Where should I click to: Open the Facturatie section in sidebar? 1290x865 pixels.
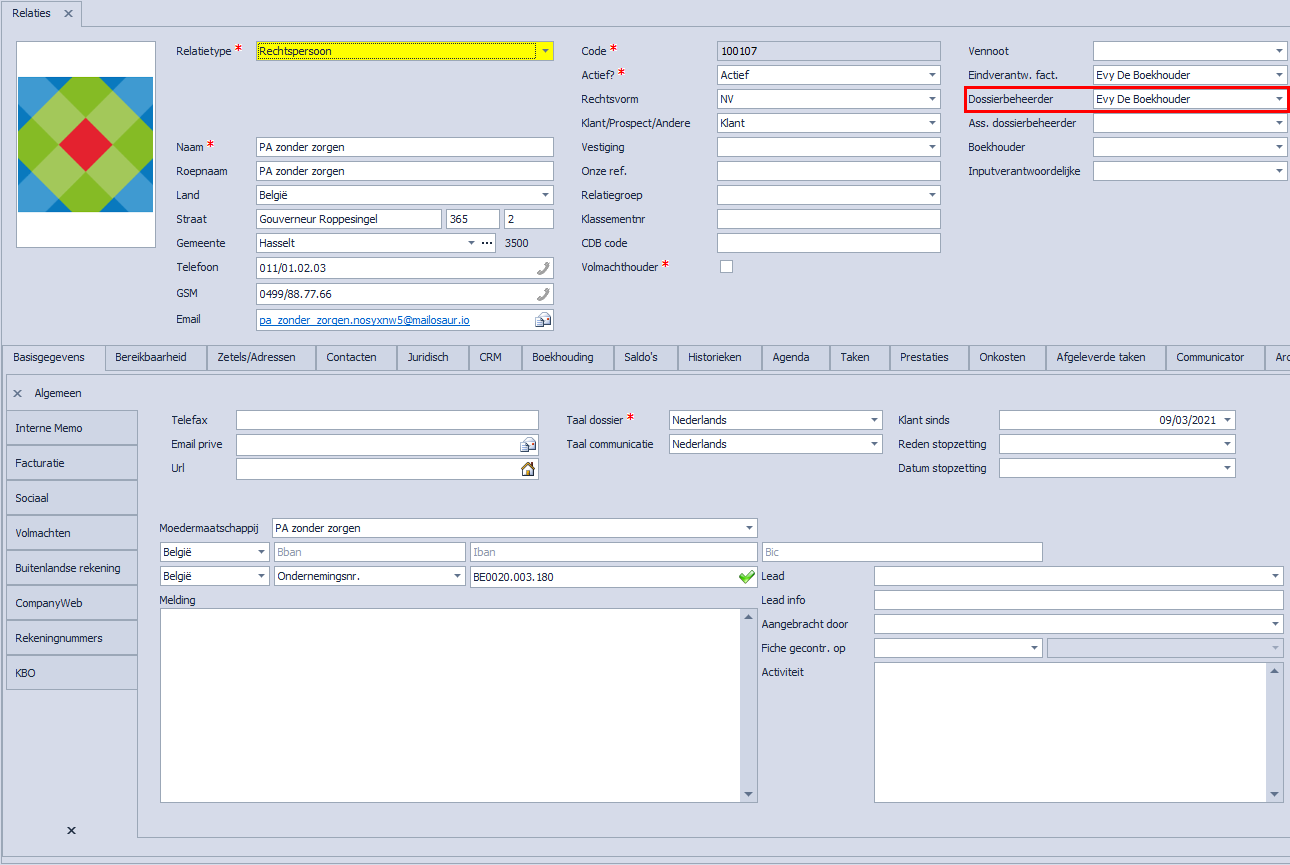(70, 463)
